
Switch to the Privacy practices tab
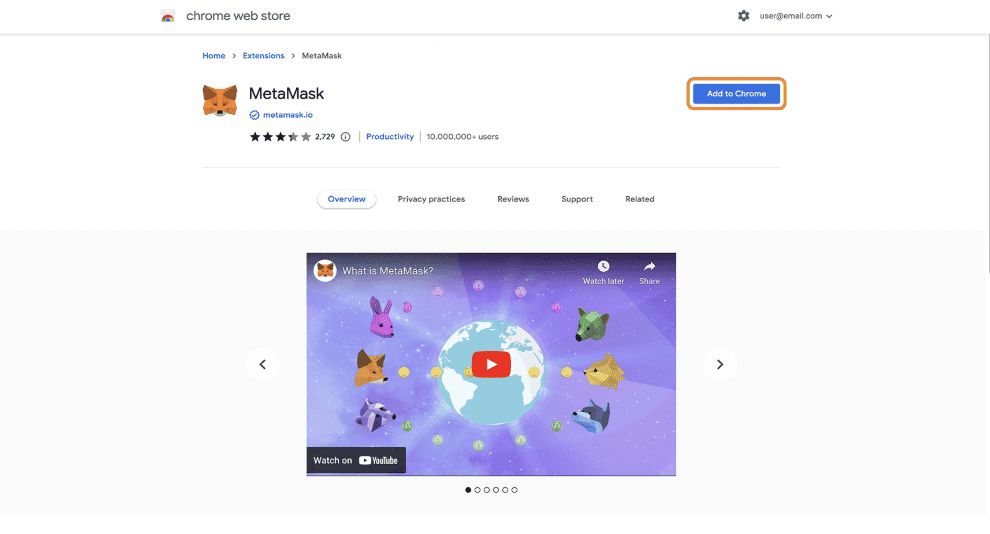pos(431,199)
